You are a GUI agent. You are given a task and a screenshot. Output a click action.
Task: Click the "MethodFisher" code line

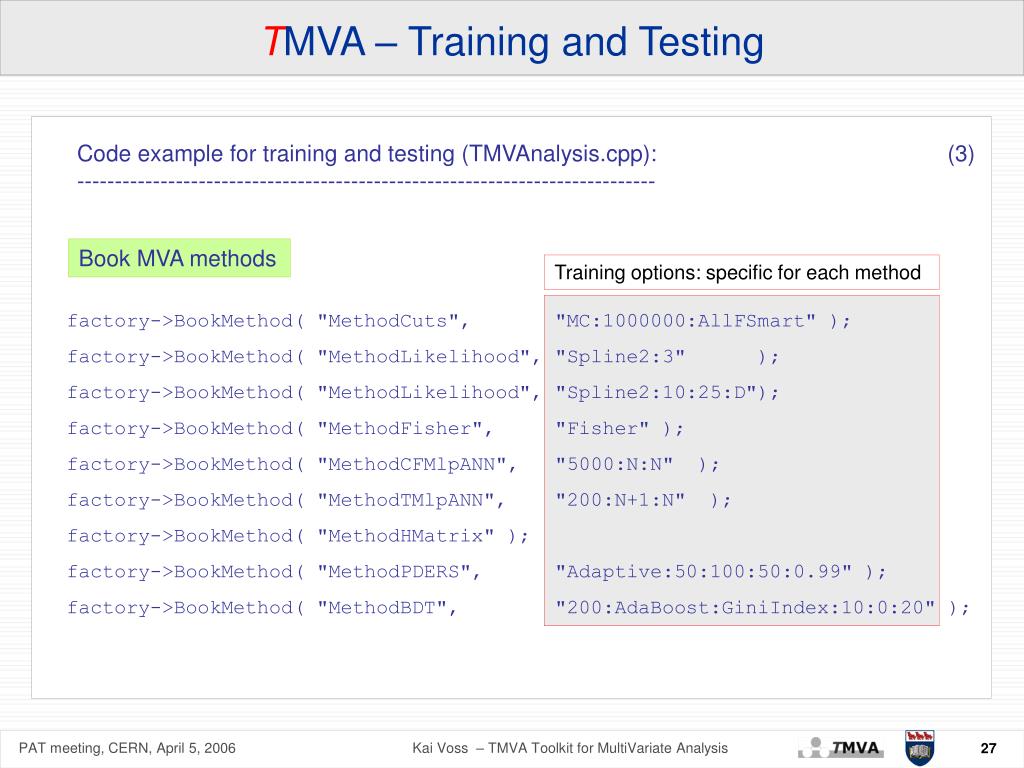click(280, 428)
